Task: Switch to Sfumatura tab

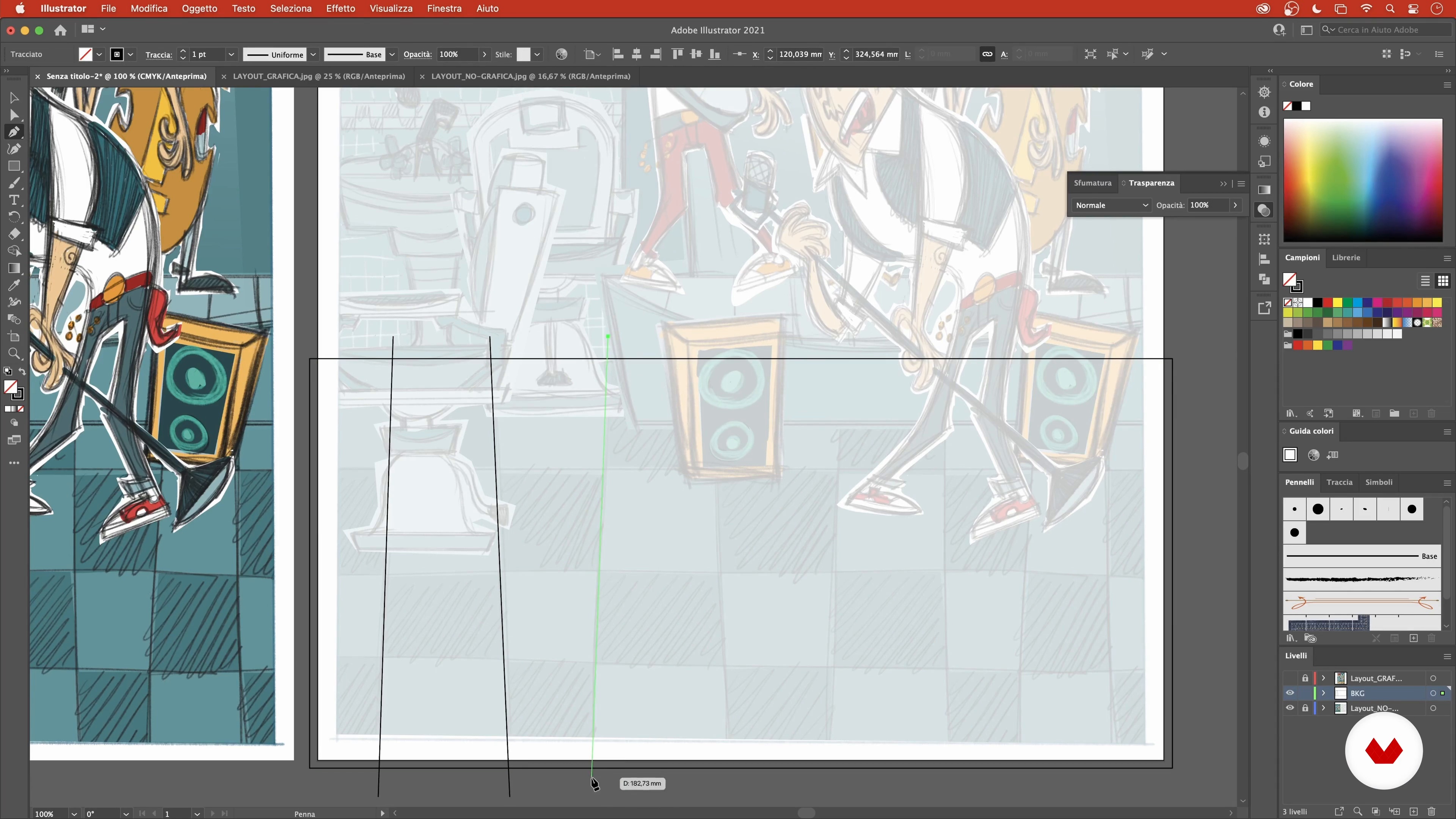Action: [1092, 182]
